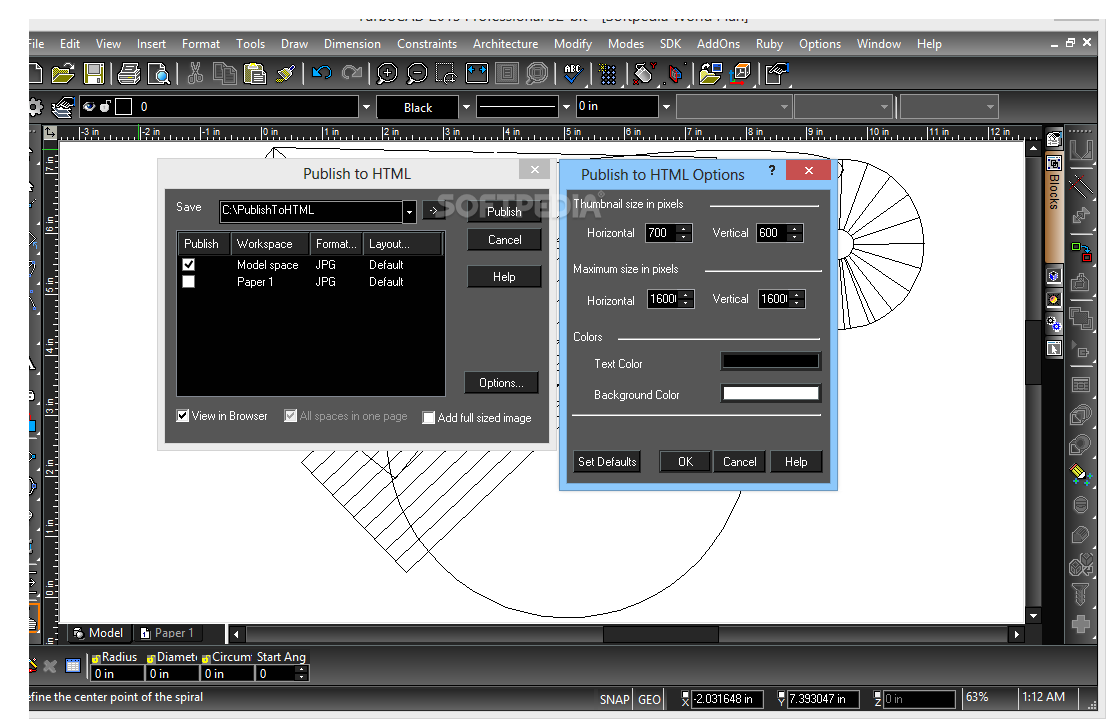Click the 3D workplane cube icon
Viewport: 1106px width, 719px height.
(x=742, y=73)
